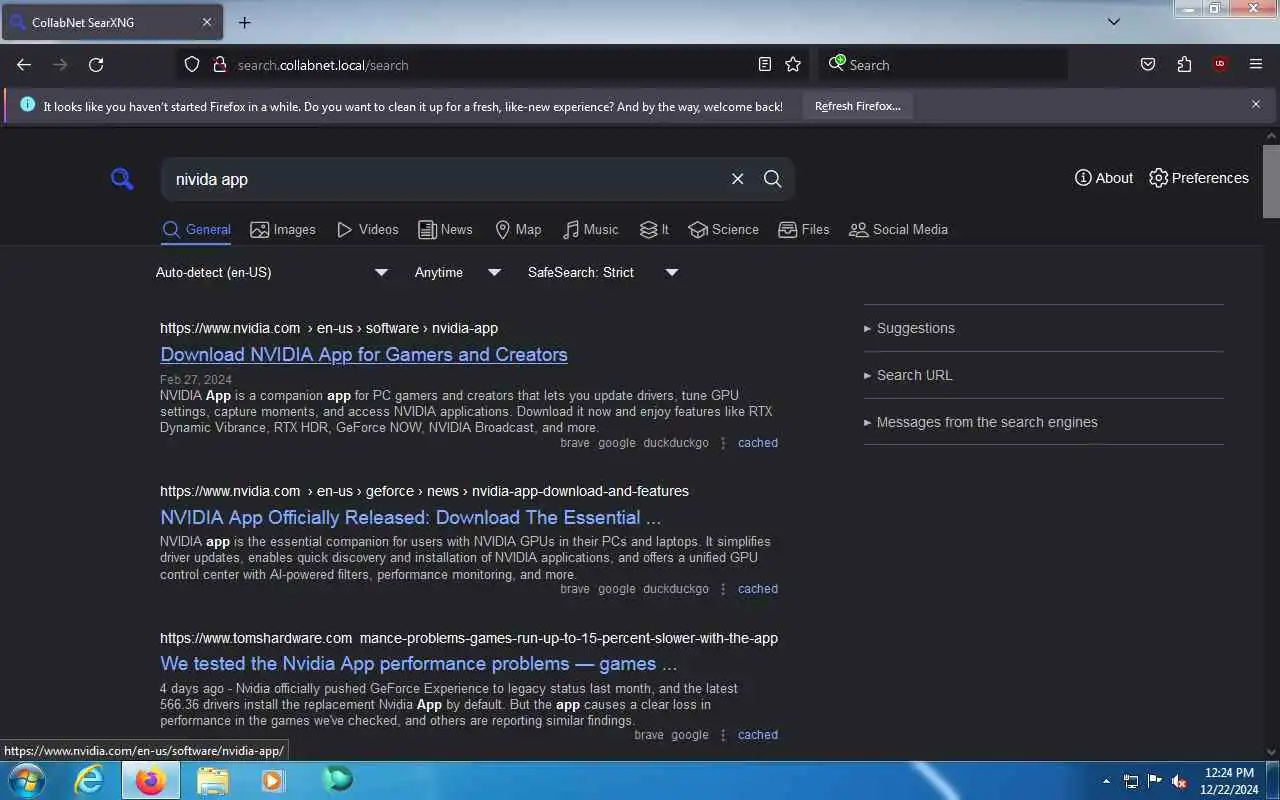Screen dimensions: 1280x800
Task: Open search Preferences
Action: coord(1199,178)
